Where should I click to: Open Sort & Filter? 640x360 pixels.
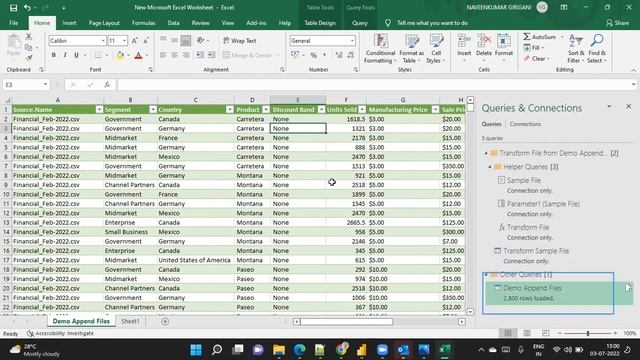pos(576,49)
